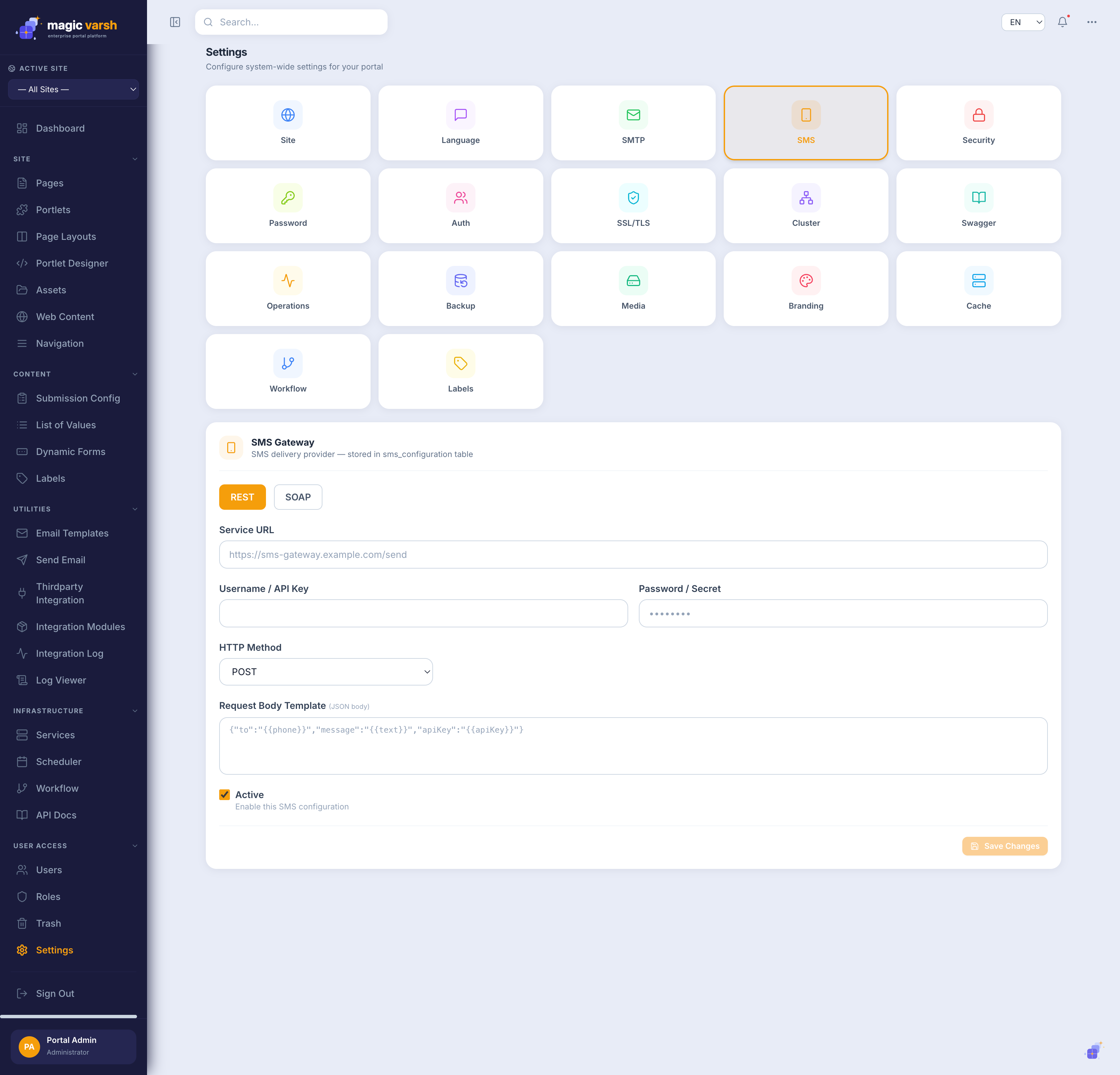Open Services in the sidebar
The height and width of the screenshot is (1075, 1120).
click(x=74, y=735)
